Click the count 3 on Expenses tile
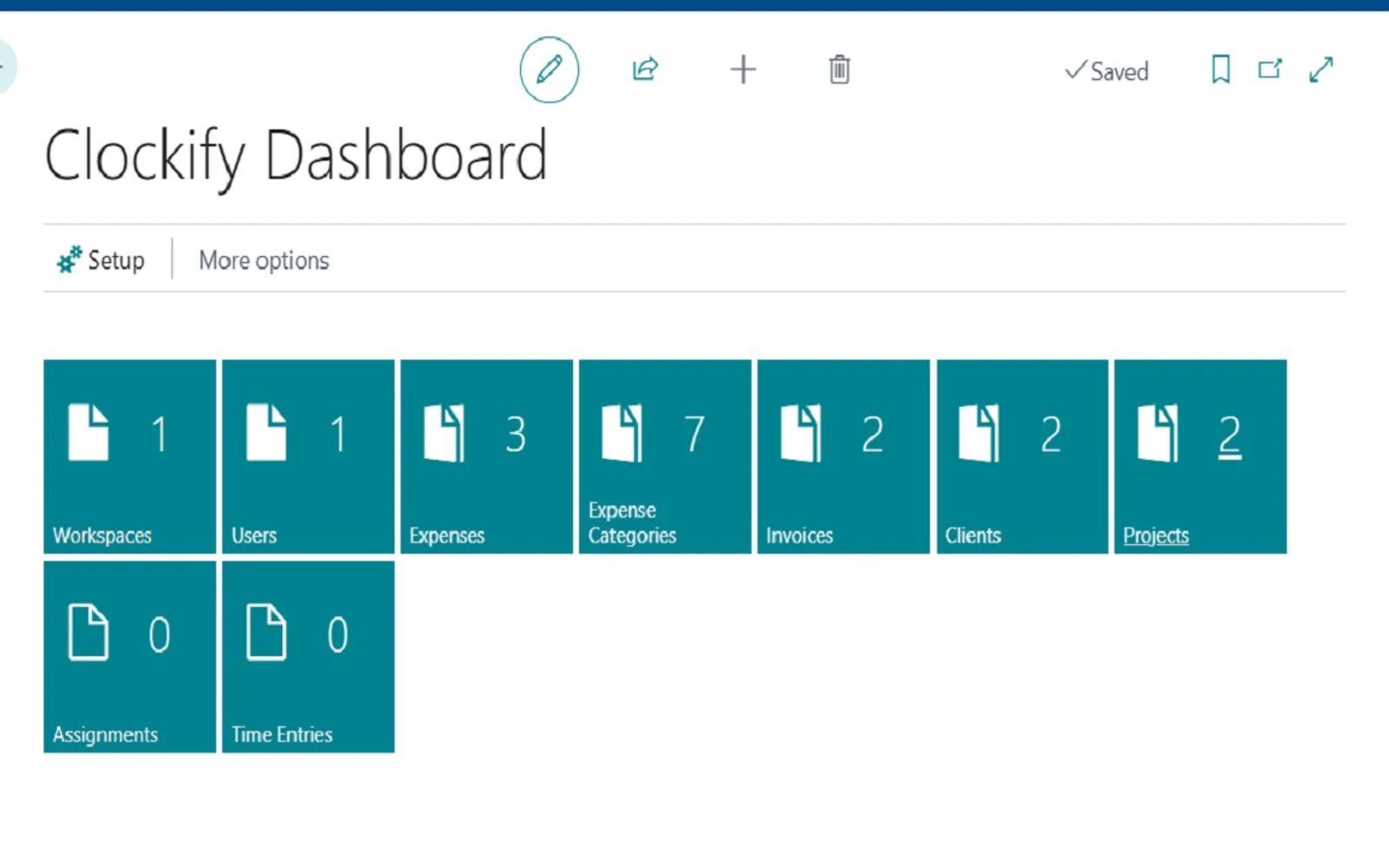 tap(516, 434)
